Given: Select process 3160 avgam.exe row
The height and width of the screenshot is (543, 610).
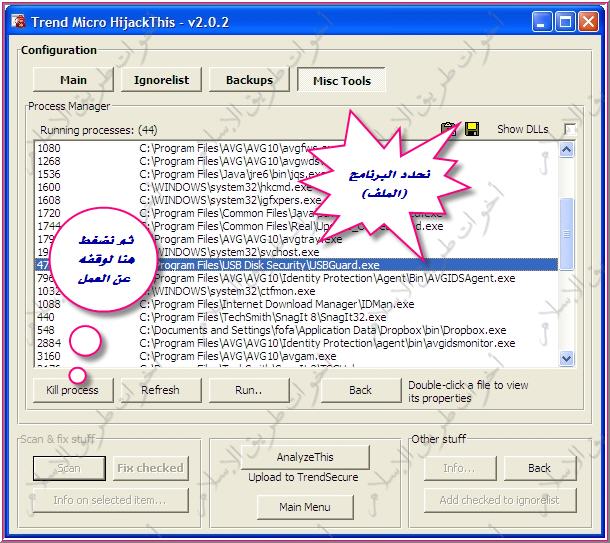Looking at the screenshot, I should (x=296, y=356).
